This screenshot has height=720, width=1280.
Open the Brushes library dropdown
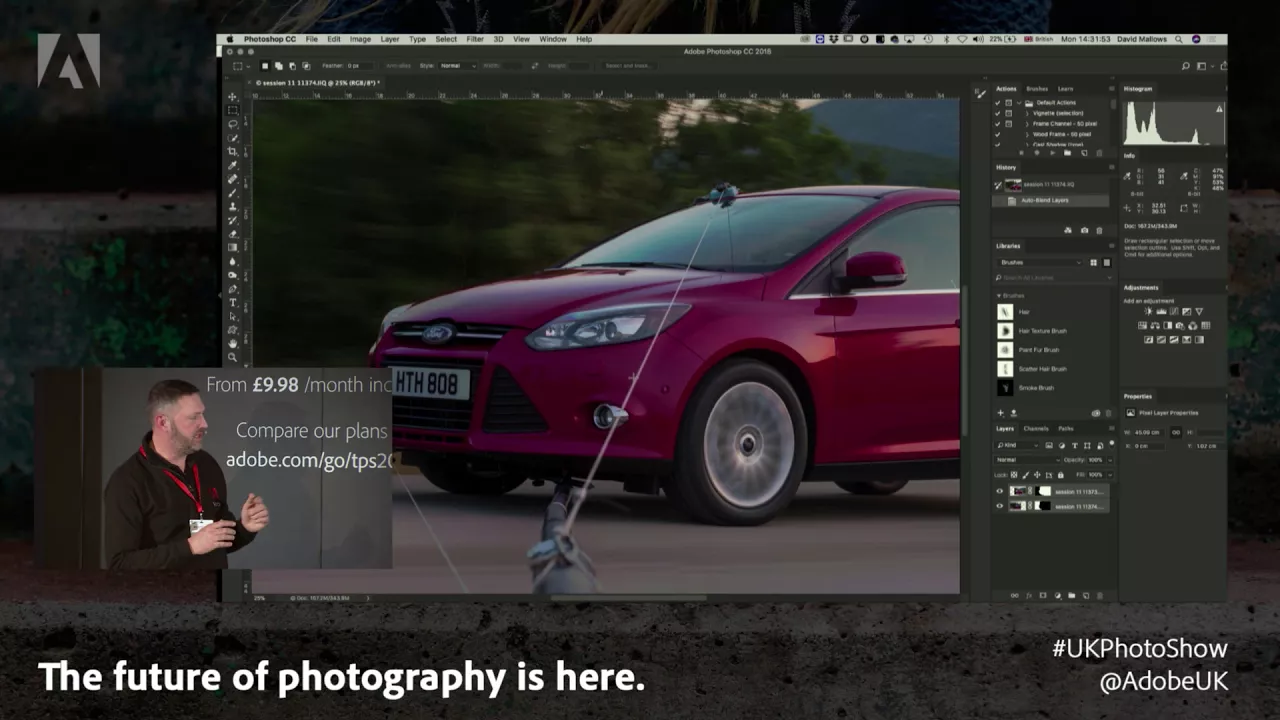(x=1040, y=263)
